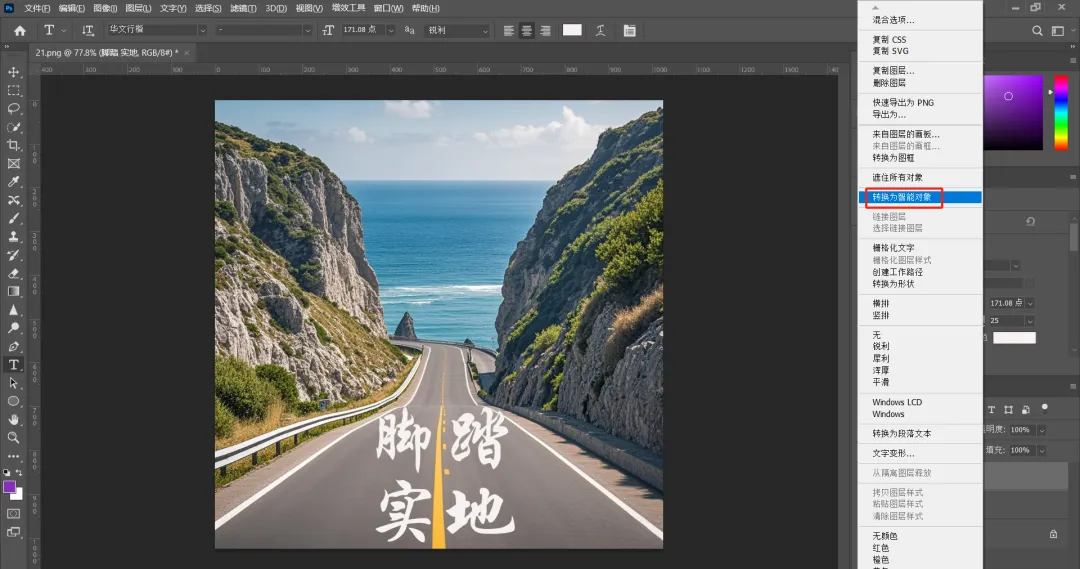
Task: Click the white color swatch in properties panel
Action: point(1014,338)
